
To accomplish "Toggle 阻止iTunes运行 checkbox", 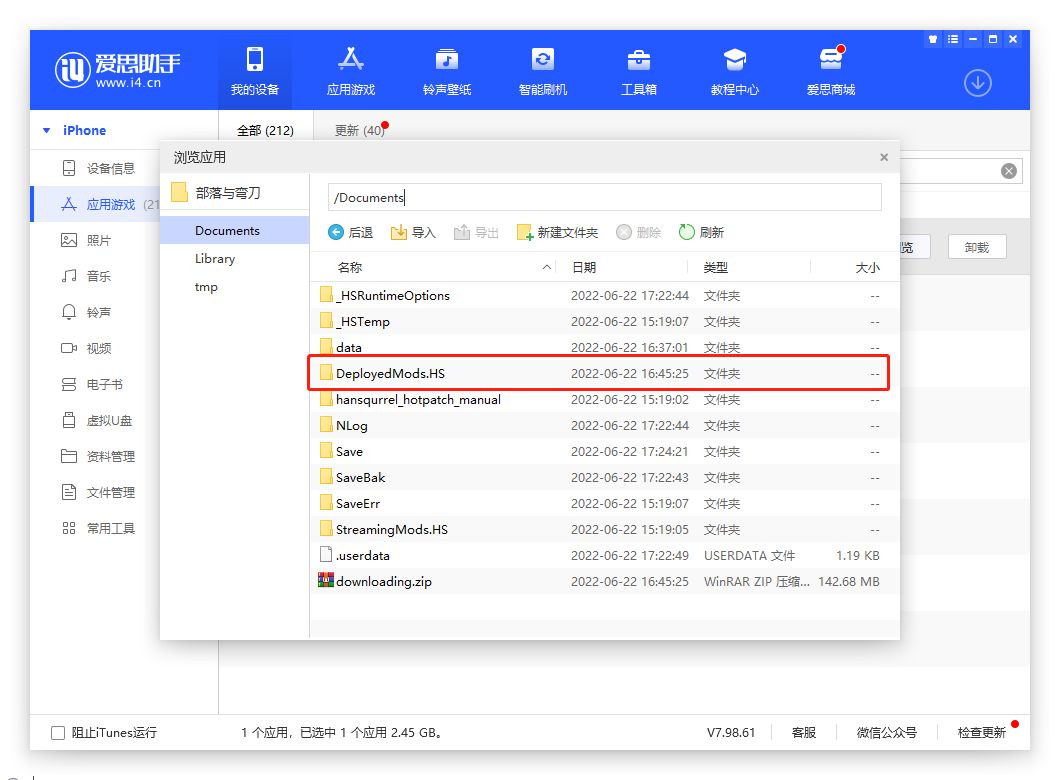I will point(58,733).
